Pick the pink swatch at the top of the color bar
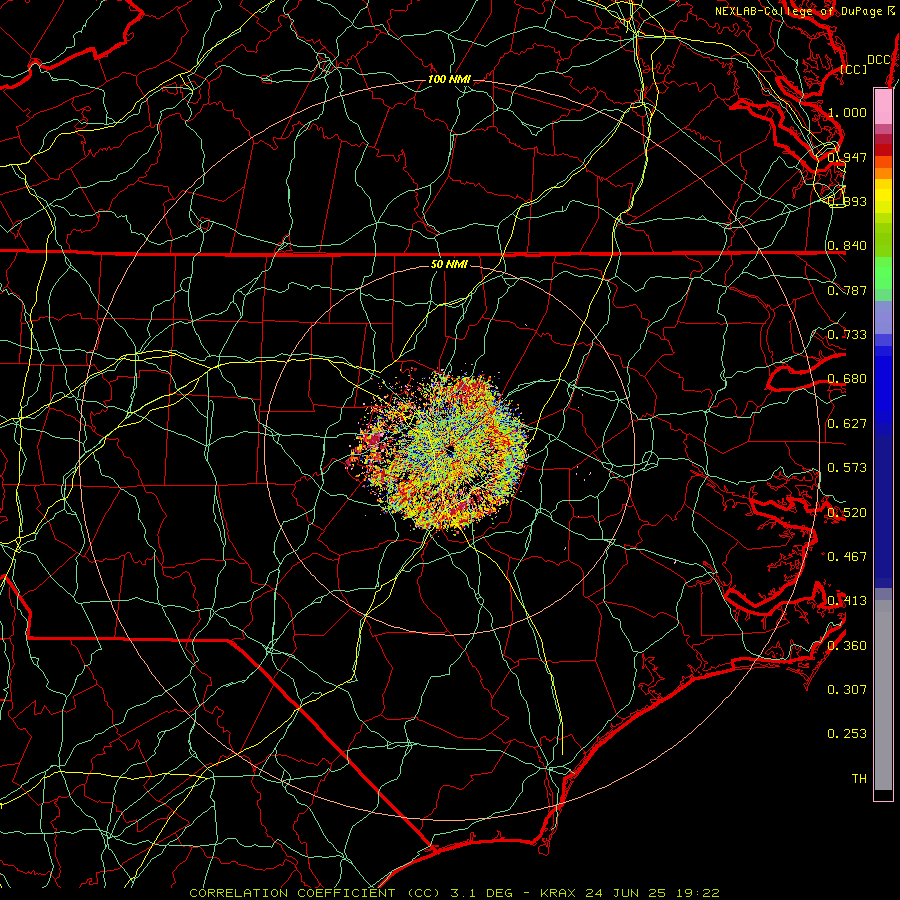This screenshot has width=900, height=900. pyautogui.click(x=883, y=106)
